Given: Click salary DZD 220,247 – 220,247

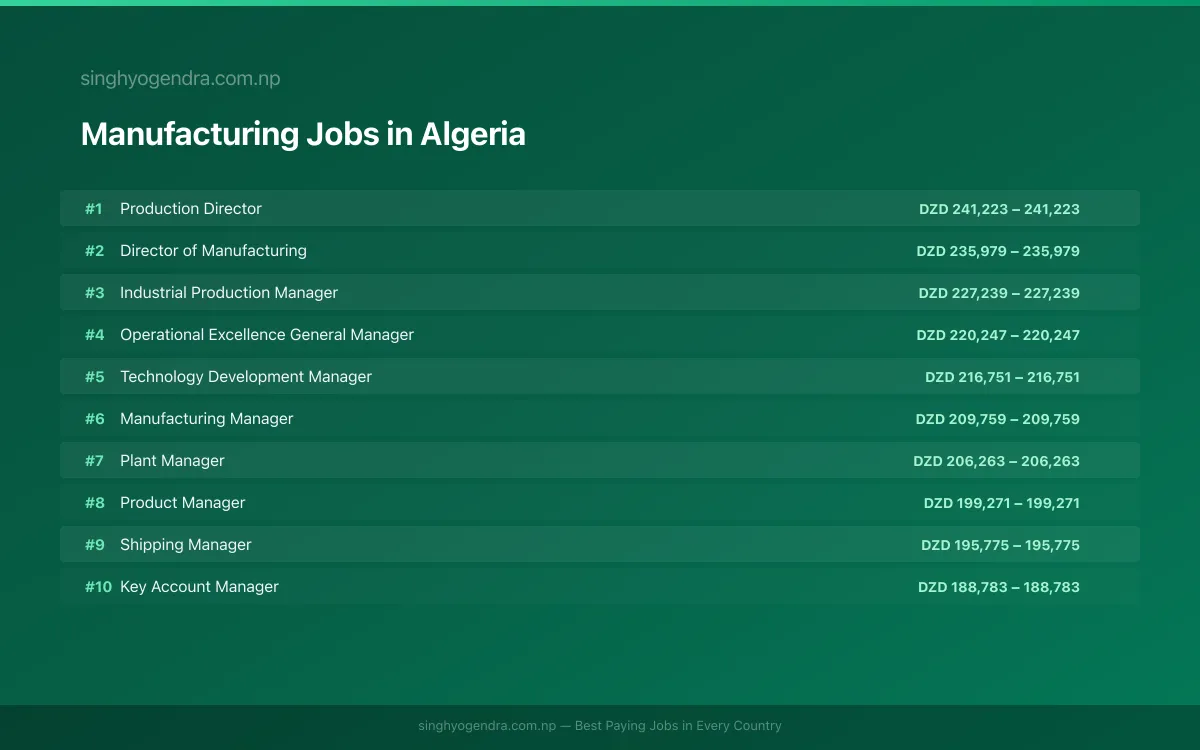Looking at the screenshot, I should tap(998, 335).
